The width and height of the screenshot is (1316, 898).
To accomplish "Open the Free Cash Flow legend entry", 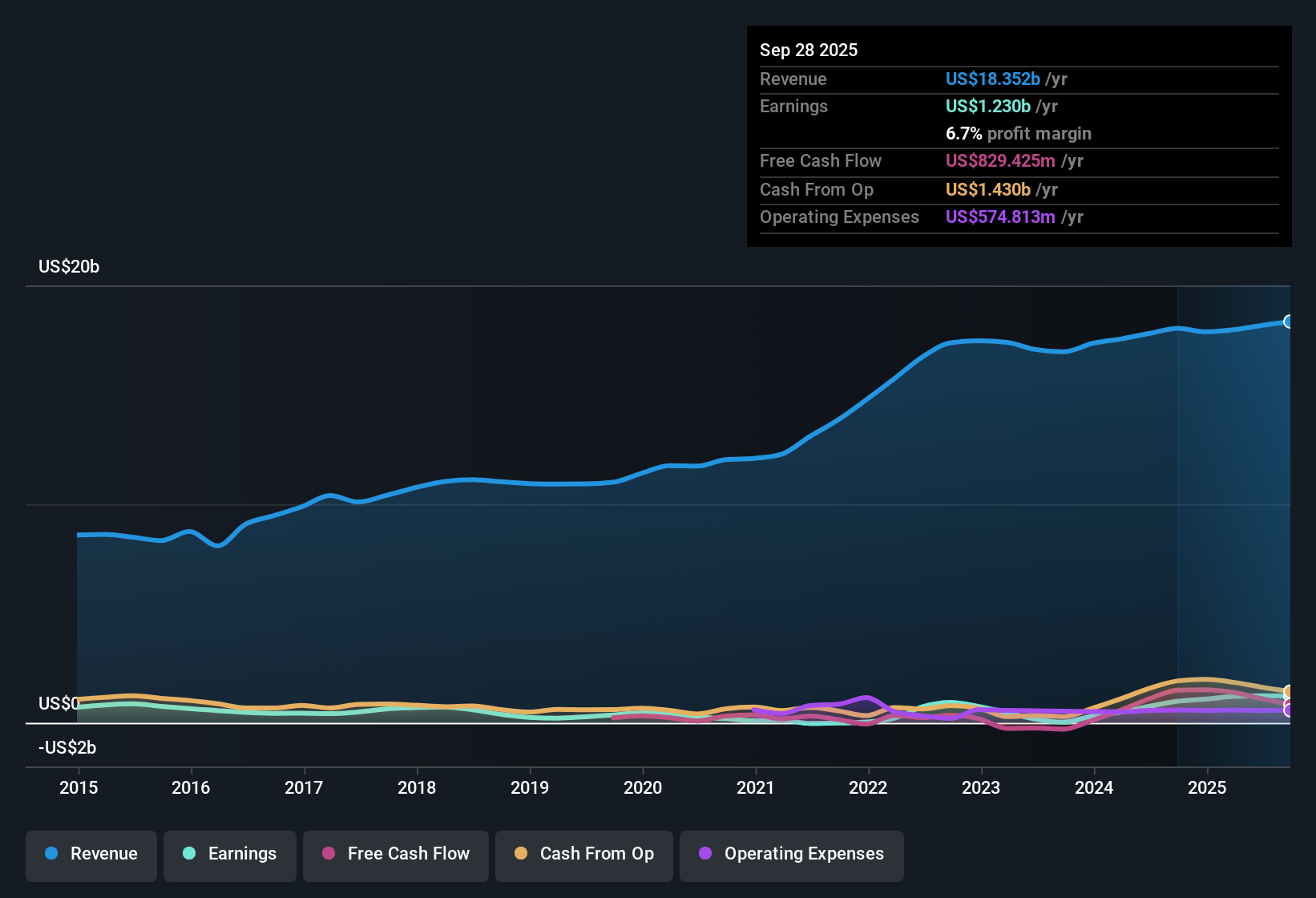I will (395, 854).
